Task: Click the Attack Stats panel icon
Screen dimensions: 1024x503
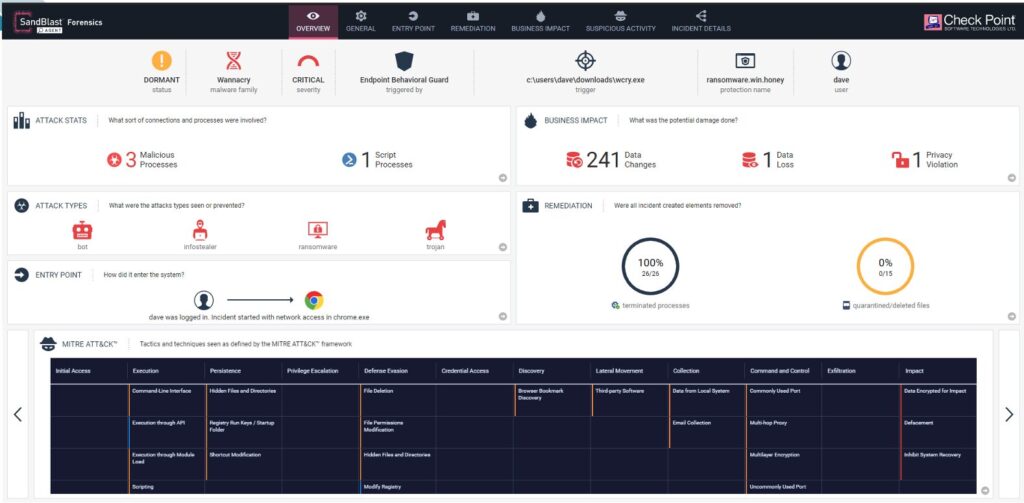Action: [x=22, y=120]
